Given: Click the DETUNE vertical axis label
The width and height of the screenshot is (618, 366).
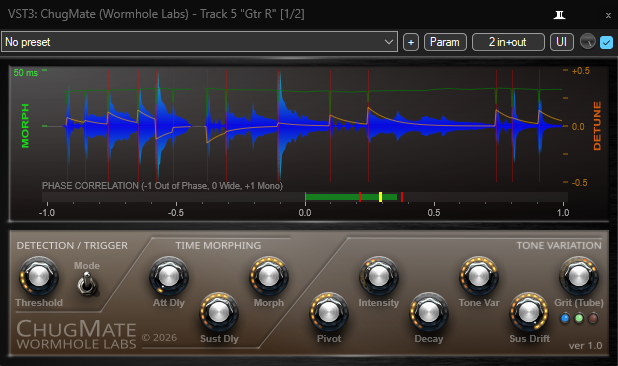Looking at the screenshot, I should (x=597, y=126).
